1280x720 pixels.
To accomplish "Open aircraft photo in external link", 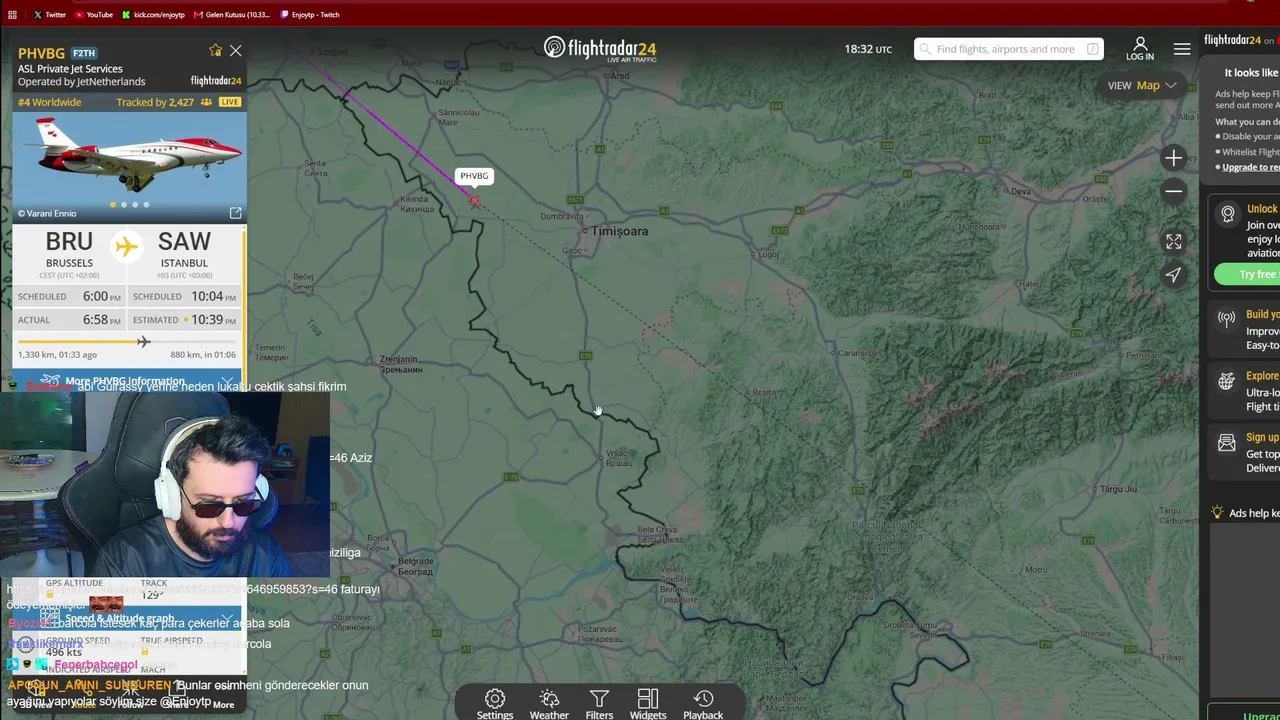I will (235, 213).
